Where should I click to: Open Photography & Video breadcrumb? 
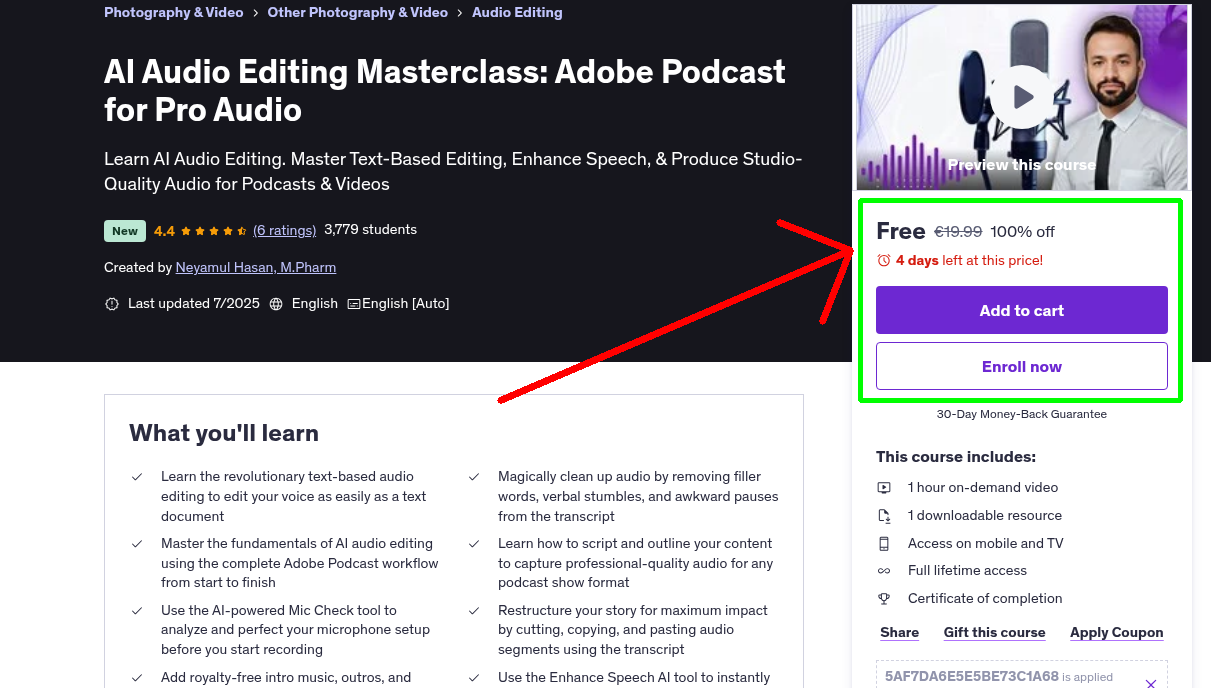click(x=174, y=13)
